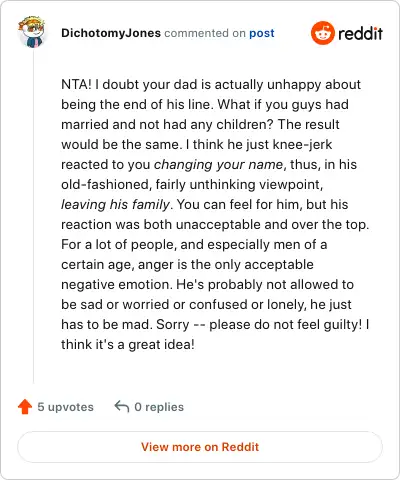Click the DichotomyJones avatar image

click(x=31, y=32)
